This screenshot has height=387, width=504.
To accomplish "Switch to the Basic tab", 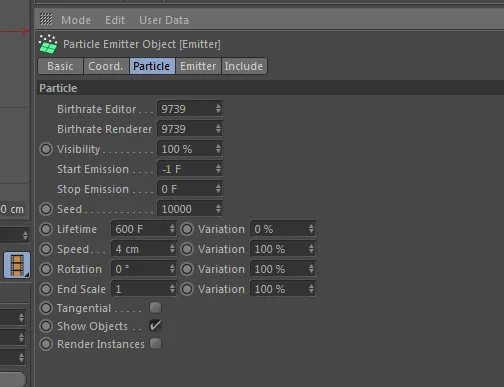I will click(x=60, y=66).
